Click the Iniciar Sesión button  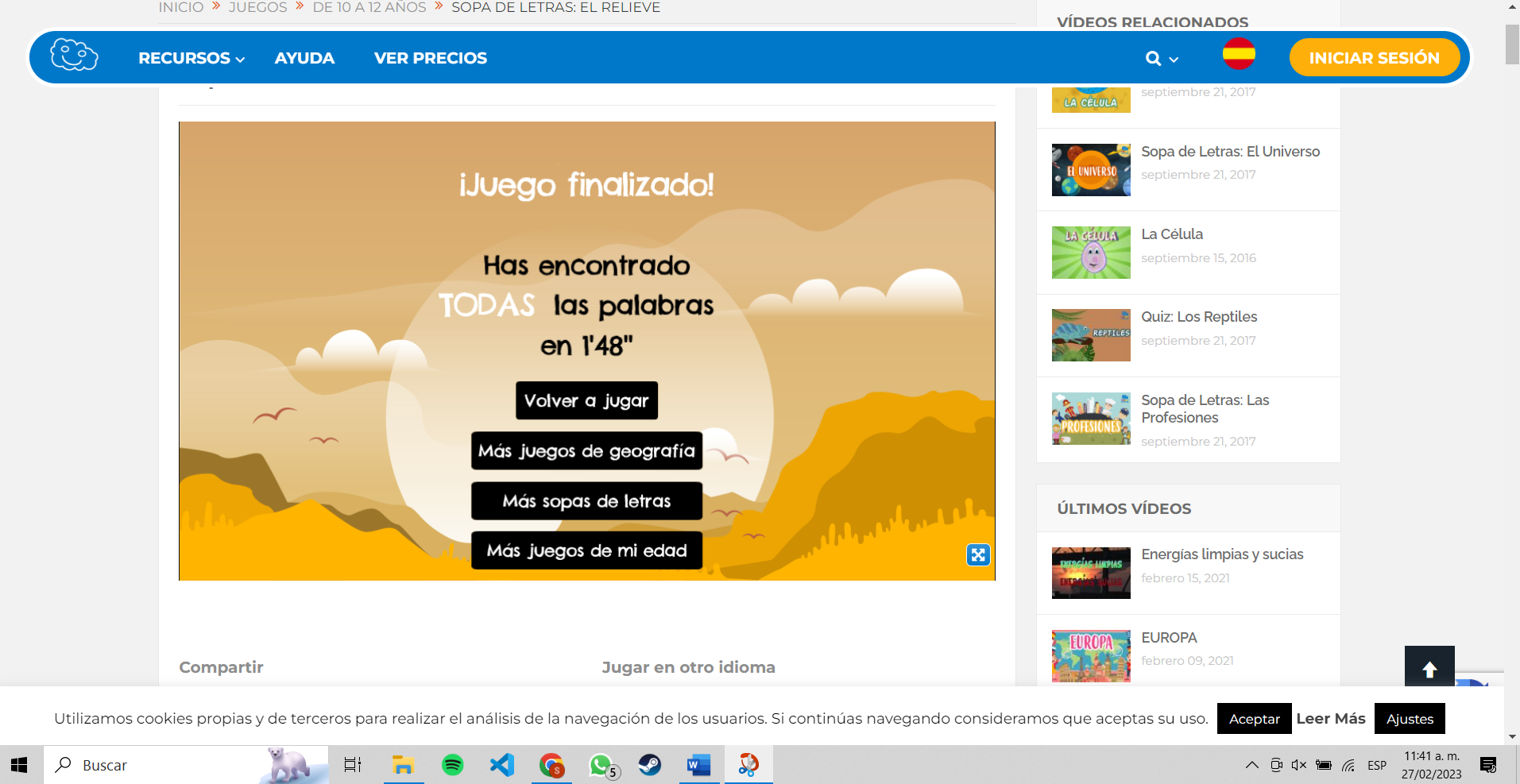pyautogui.click(x=1374, y=58)
